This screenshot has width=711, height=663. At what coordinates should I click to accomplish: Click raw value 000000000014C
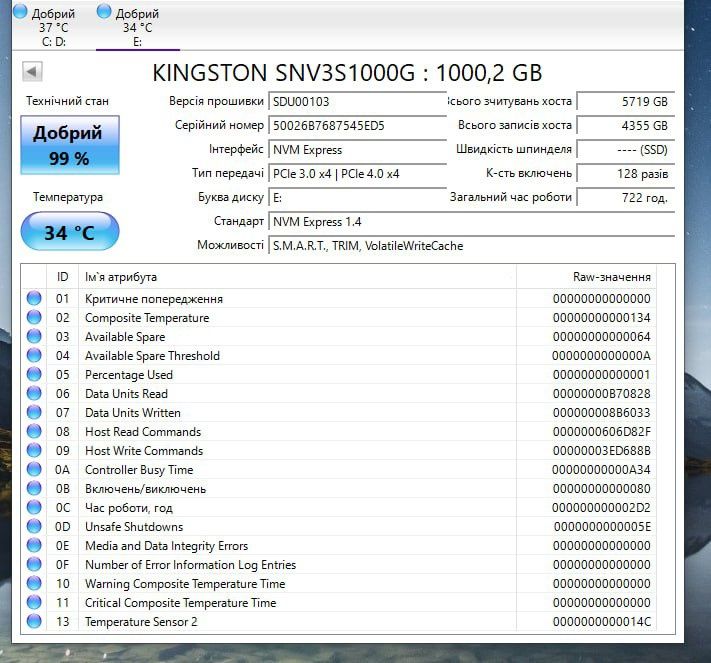(x=602, y=622)
